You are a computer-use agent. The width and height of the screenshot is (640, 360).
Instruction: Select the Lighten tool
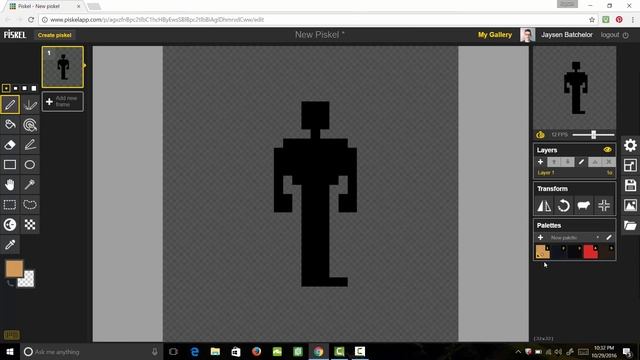click(x=10, y=224)
